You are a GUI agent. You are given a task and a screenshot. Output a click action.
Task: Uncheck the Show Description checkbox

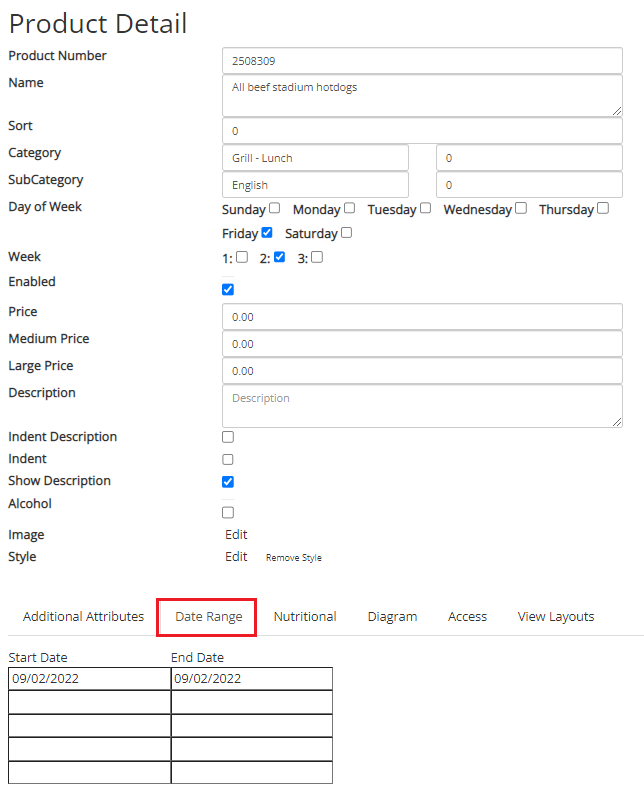point(228,481)
